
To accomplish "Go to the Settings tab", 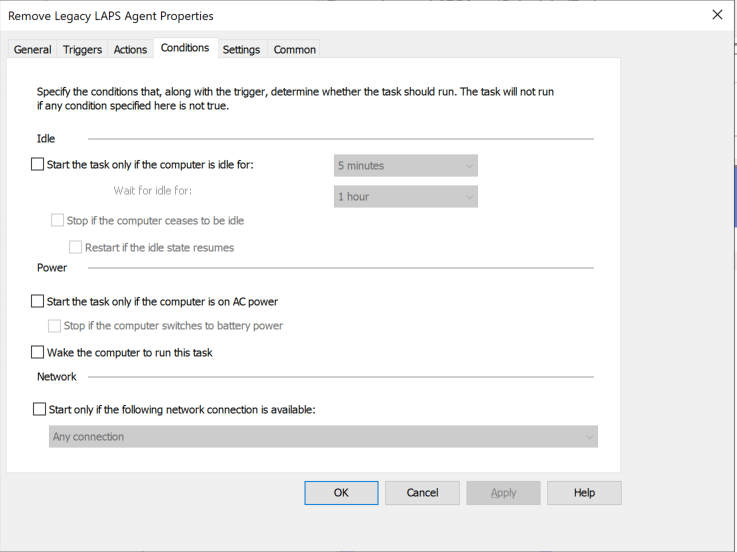I will 241,50.
